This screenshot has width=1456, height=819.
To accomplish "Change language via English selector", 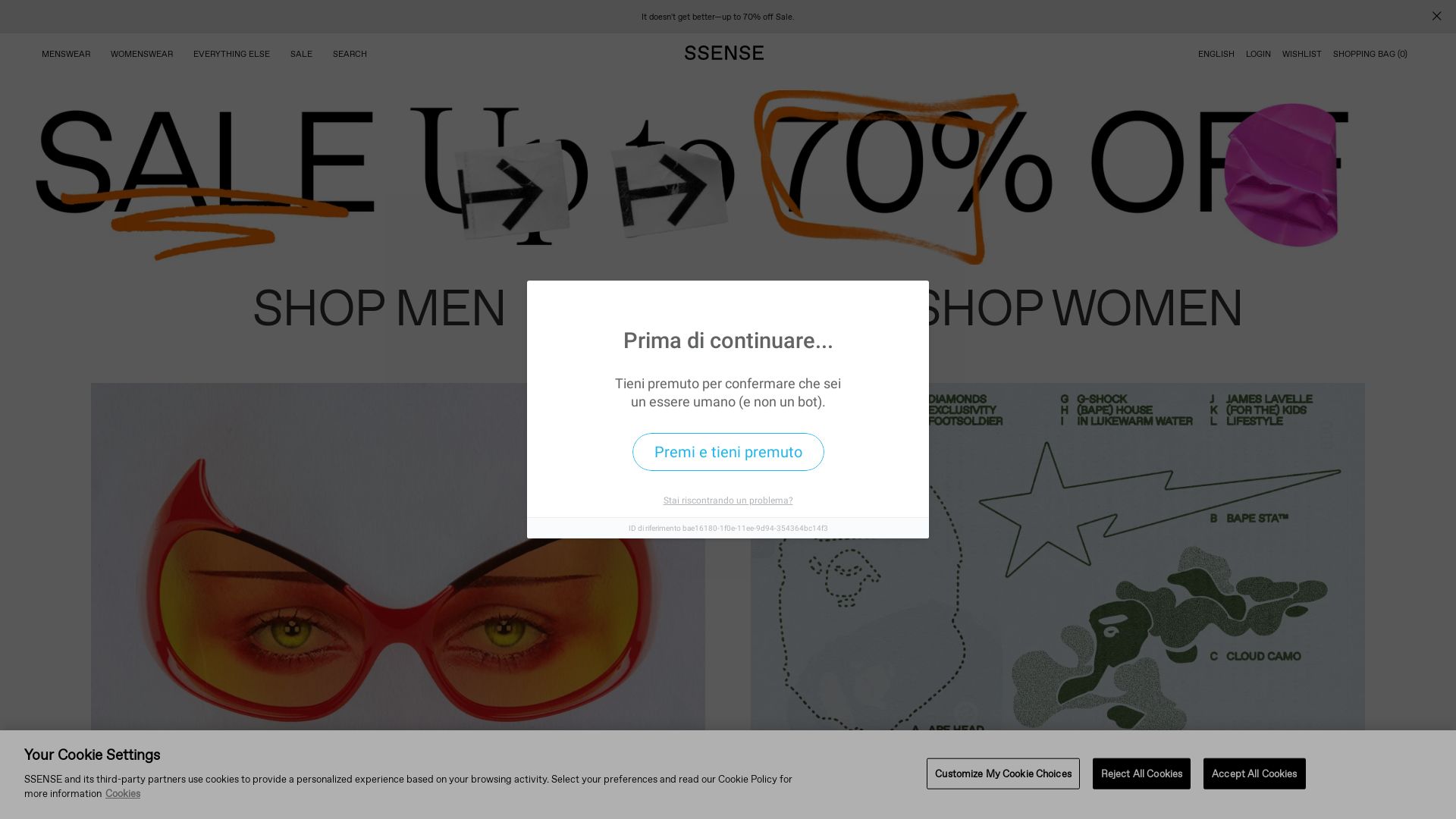I will tap(1216, 54).
